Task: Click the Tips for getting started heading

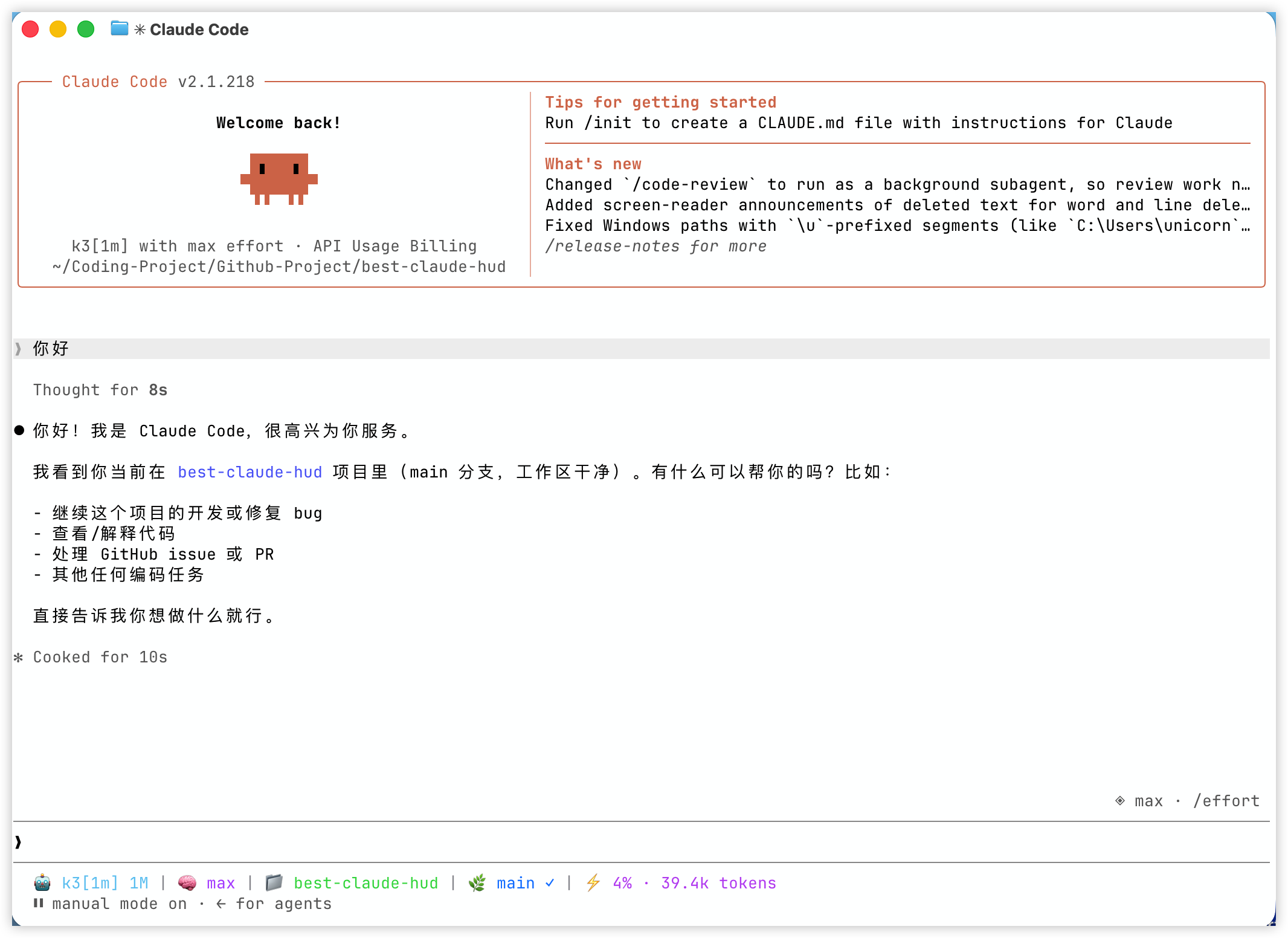Action: click(x=661, y=102)
